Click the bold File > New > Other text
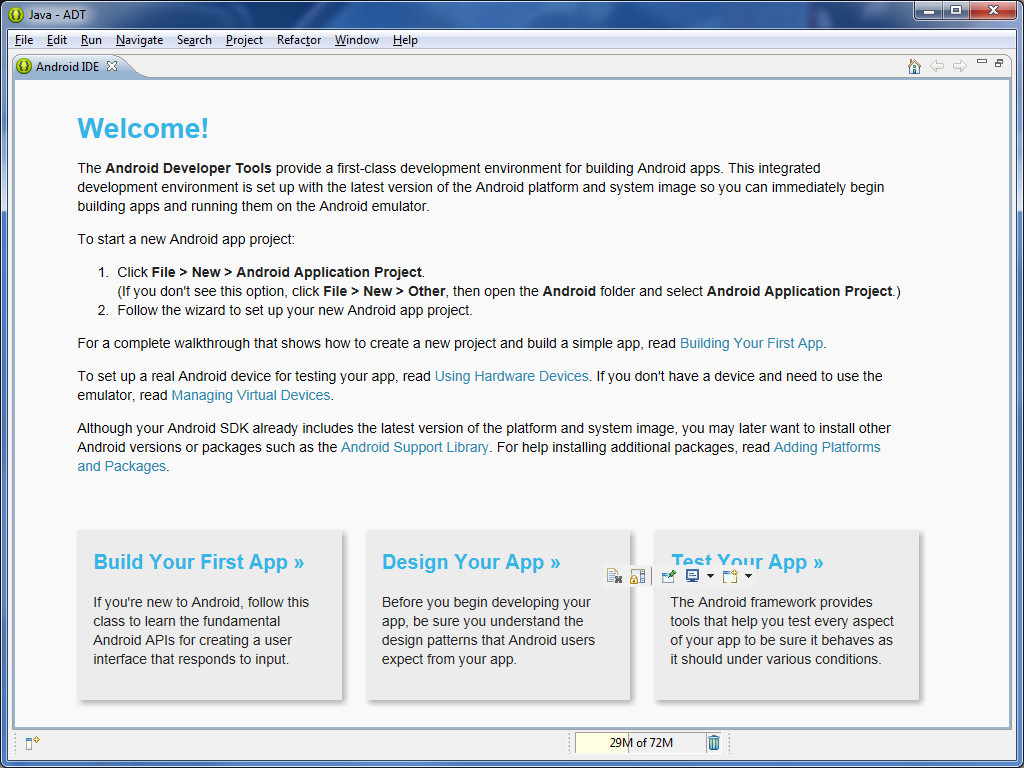 pyautogui.click(x=384, y=291)
